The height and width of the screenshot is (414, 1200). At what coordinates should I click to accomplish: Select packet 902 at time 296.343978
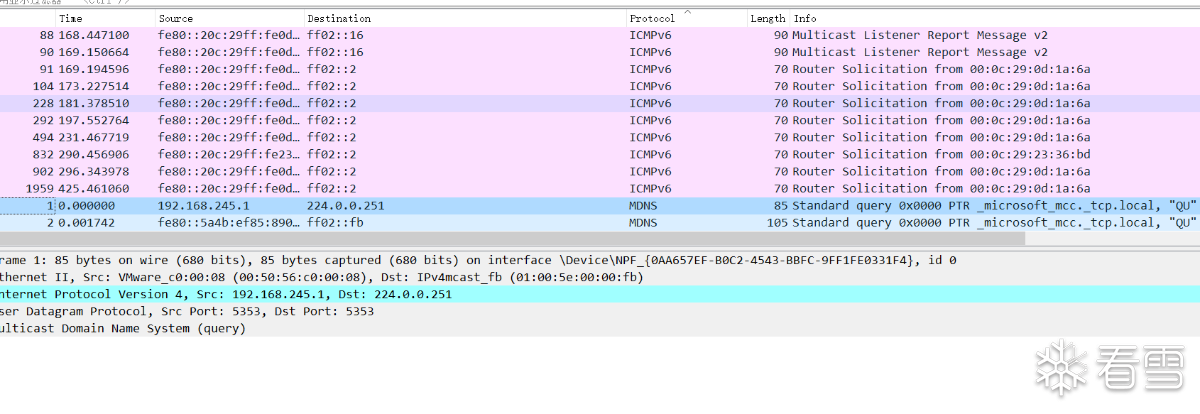click(600, 171)
